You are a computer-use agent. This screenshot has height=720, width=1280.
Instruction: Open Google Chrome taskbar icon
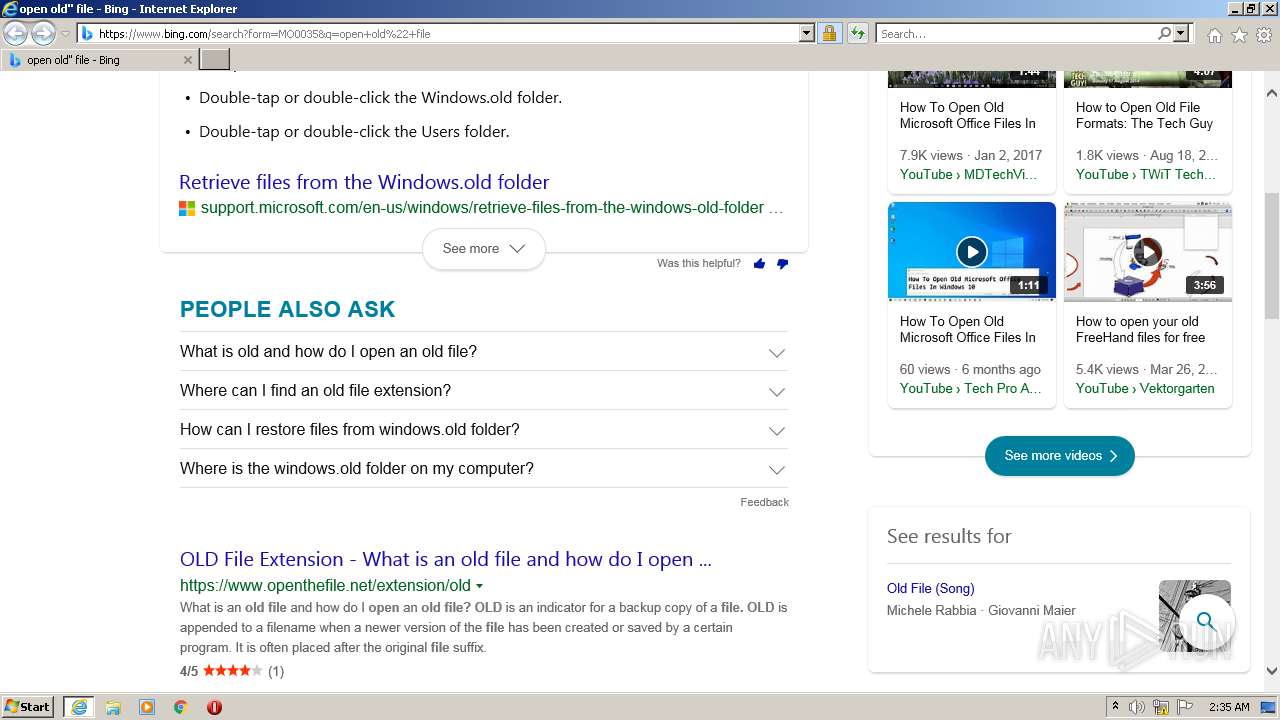coord(180,707)
